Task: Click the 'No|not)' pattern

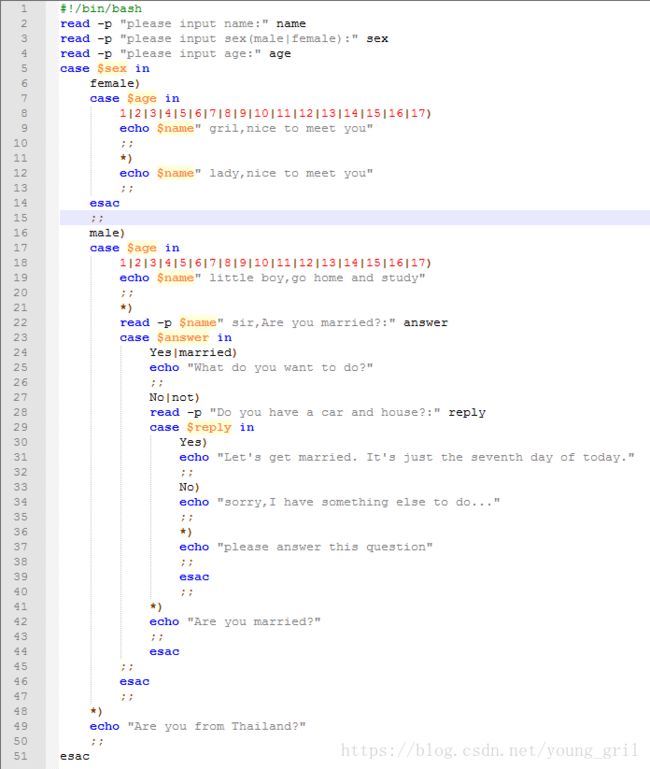Action: coord(175,397)
